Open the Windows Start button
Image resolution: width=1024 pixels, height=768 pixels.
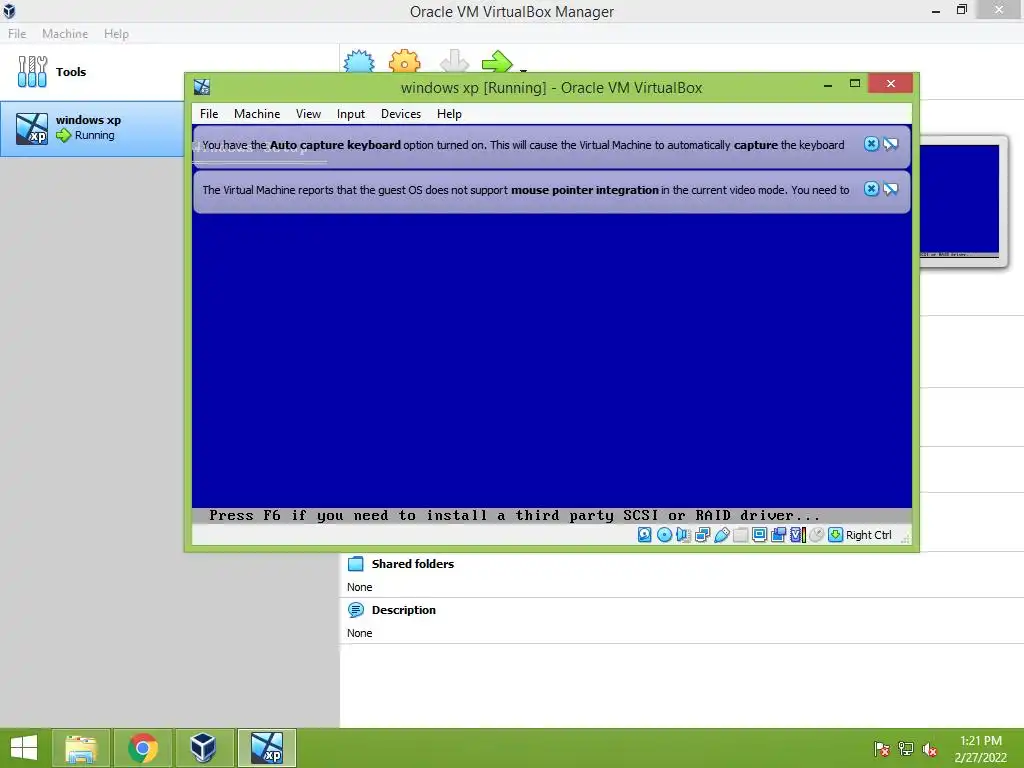coord(24,748)
